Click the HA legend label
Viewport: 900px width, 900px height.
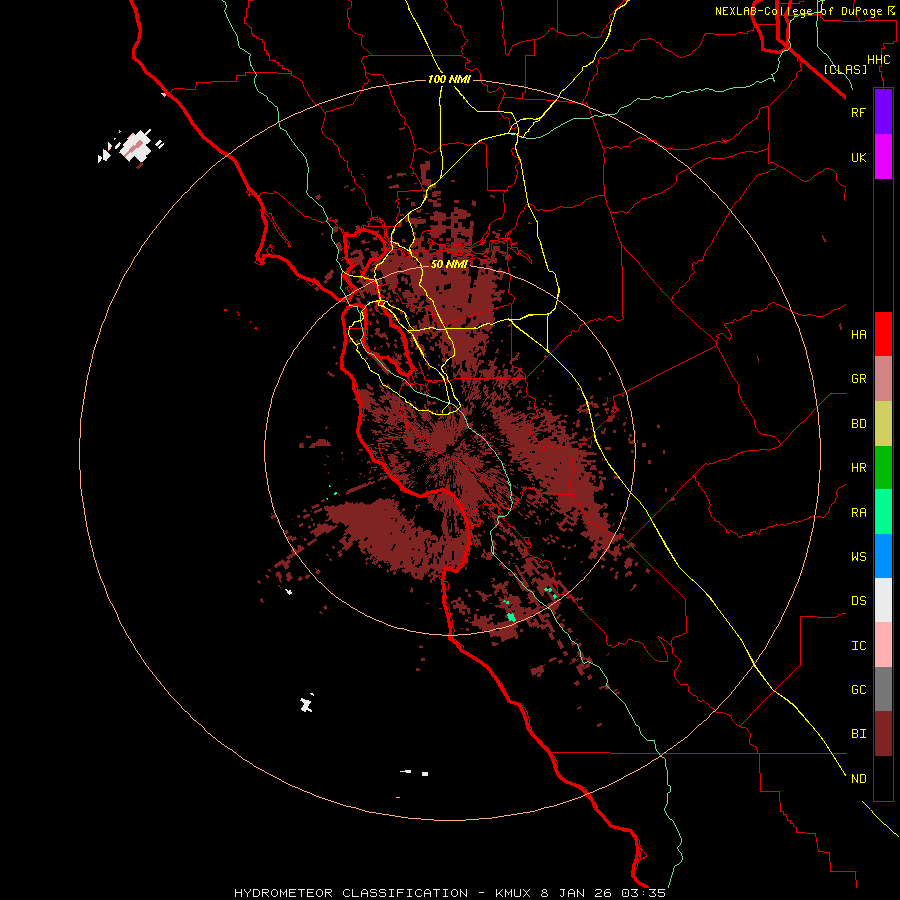coord(858,335)
